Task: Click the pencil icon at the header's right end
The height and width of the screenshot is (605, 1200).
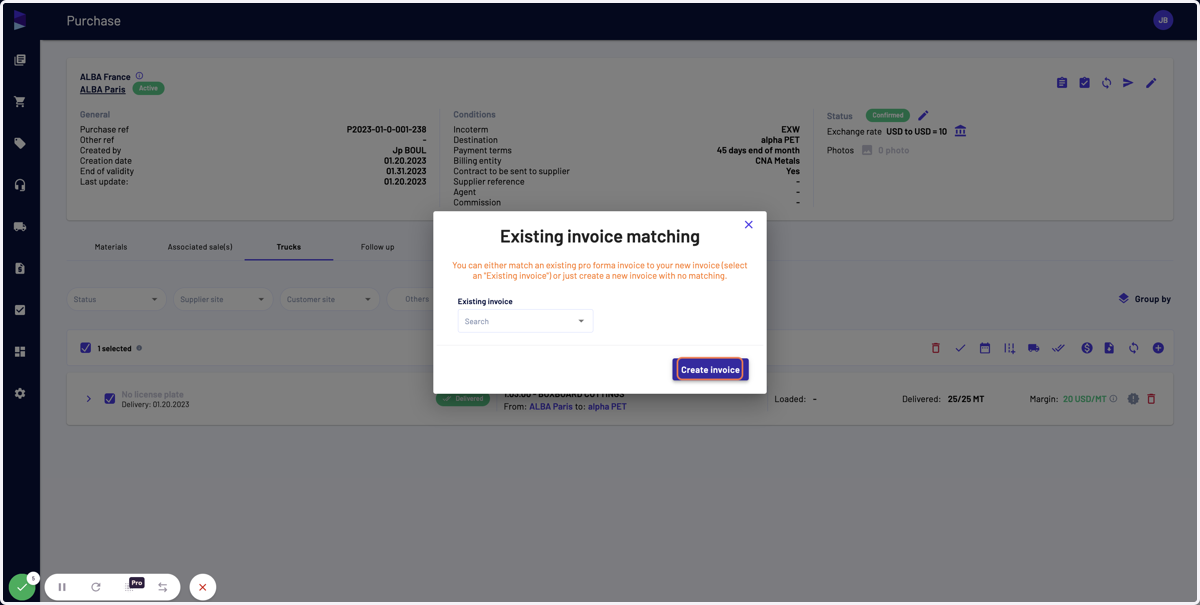Action: pos(1151,83)
